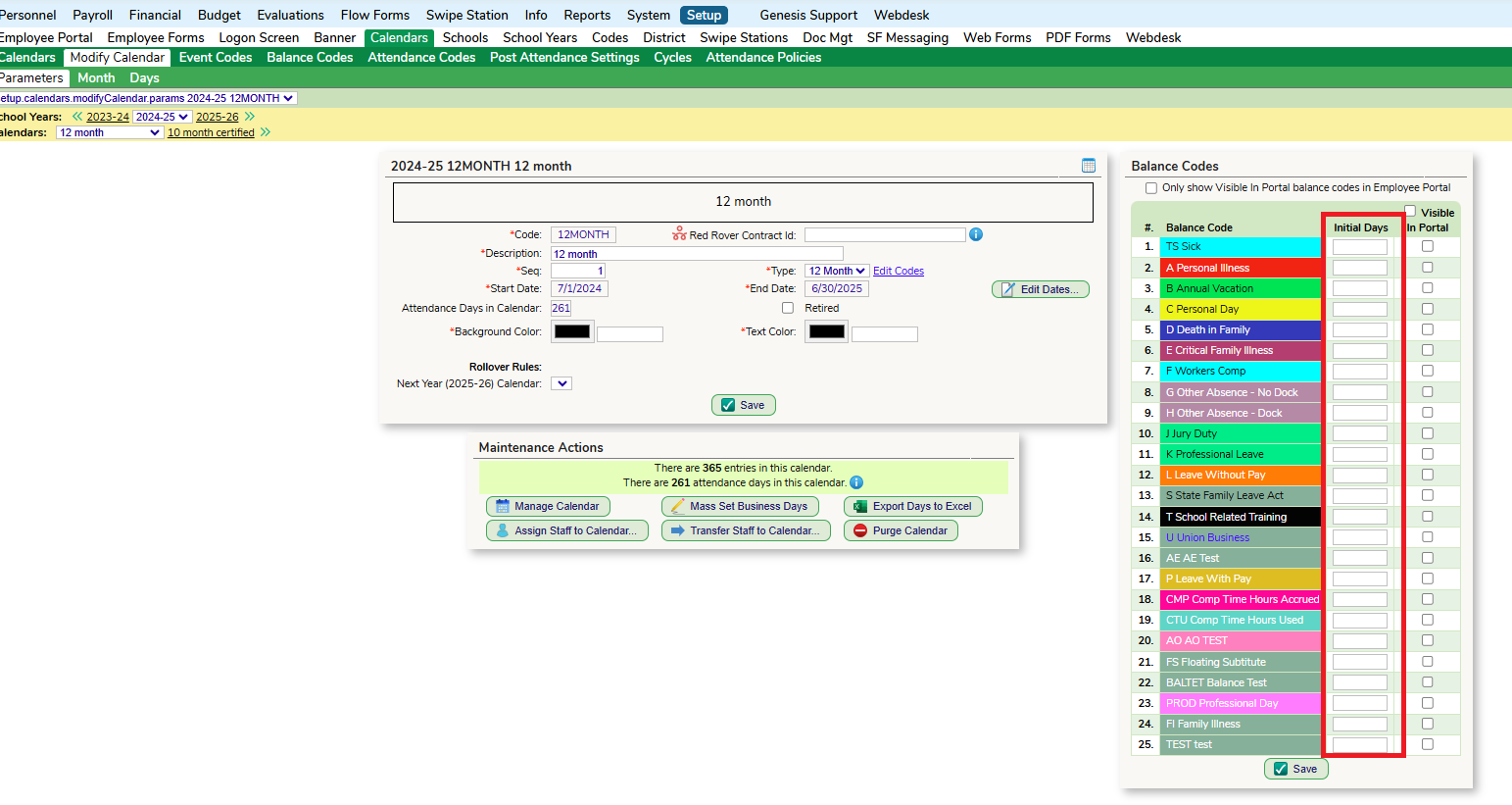Screen dimensions: 1512x805
Task: Select CMP Comp Time Hours Accrued row
Action: tap(1241, 599)
